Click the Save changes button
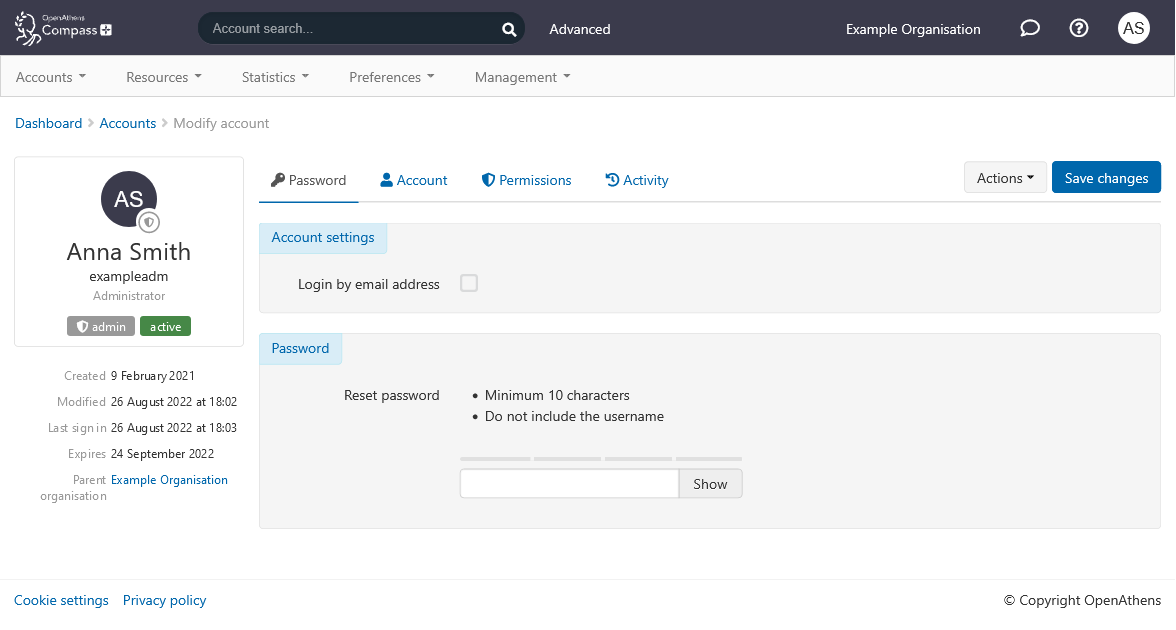Image resolution: width=1176 pixels, height=630 pixels. pyautogui.click(x=1106, y=177)
